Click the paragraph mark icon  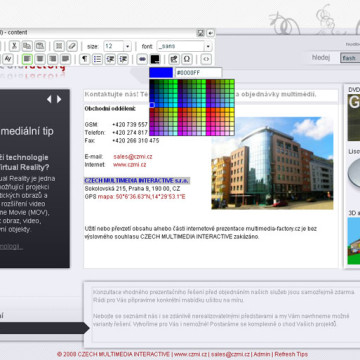pyautogui.click(x=85, y=59)
